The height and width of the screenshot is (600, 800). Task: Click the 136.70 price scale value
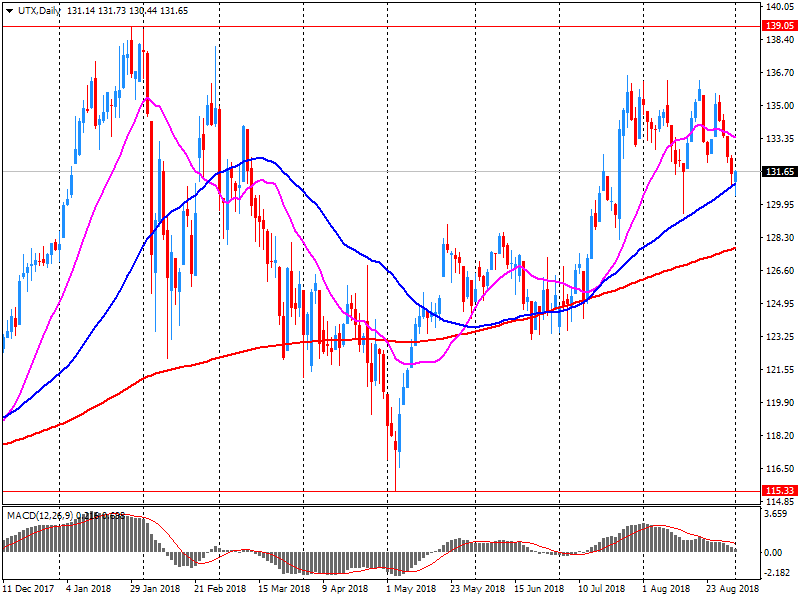coord(780,73)
